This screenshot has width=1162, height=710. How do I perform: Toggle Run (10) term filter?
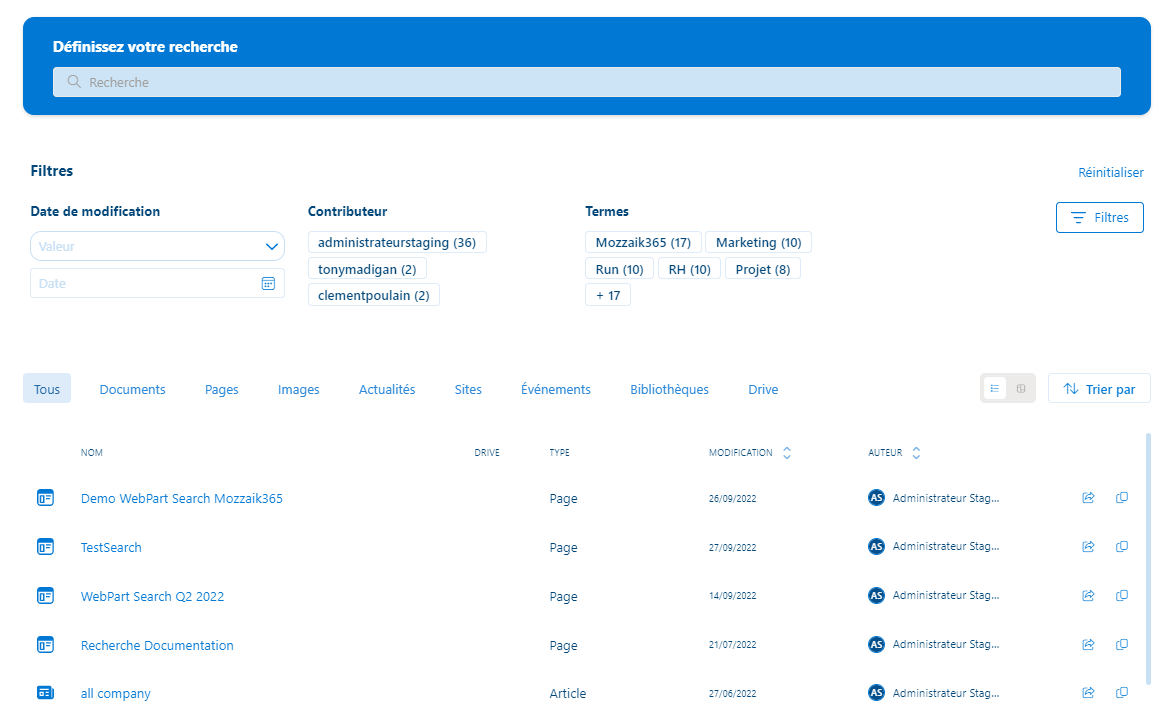tap(620, 269)
